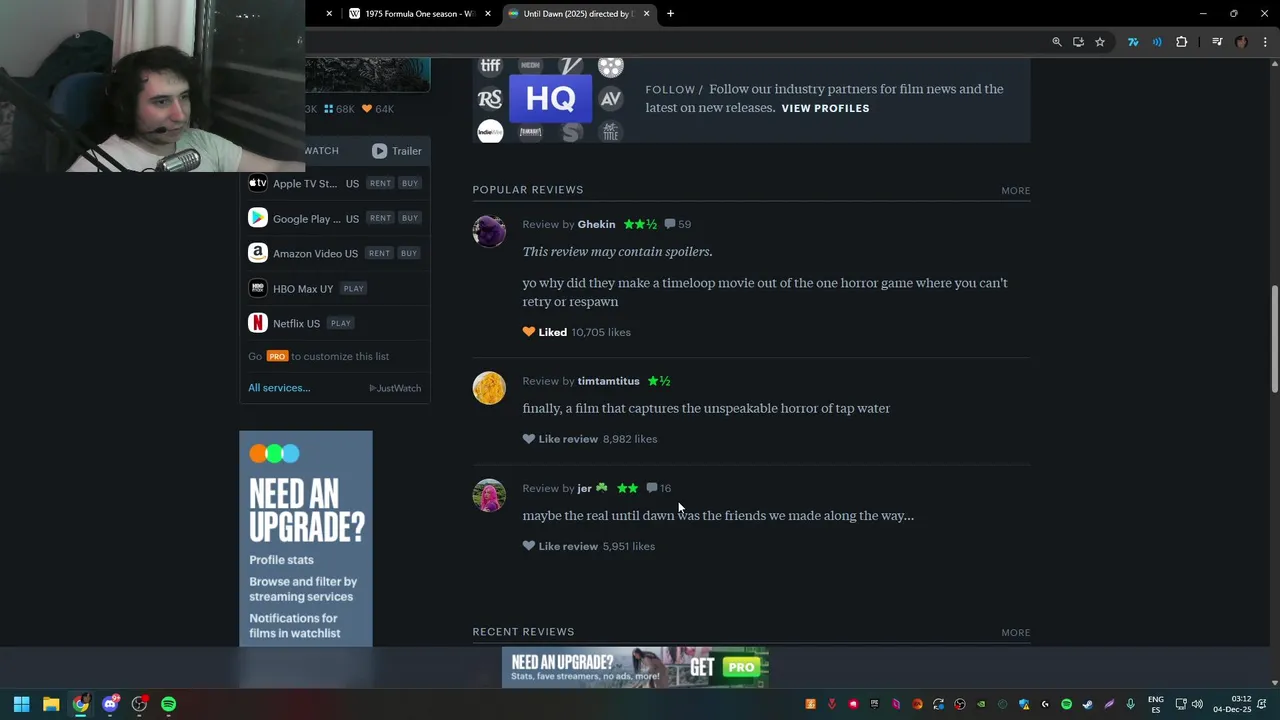Open timtamtitus's avatar profile
Viewport: 1280px width, 720px height.
(489, 388)
